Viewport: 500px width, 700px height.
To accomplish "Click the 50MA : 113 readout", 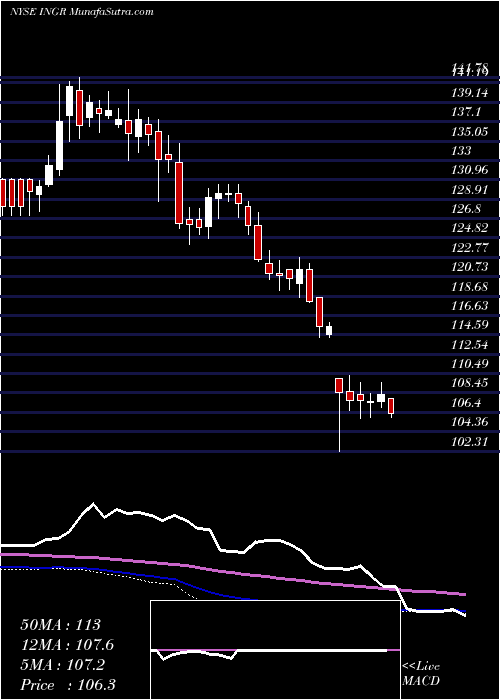I will pos(60,625).
